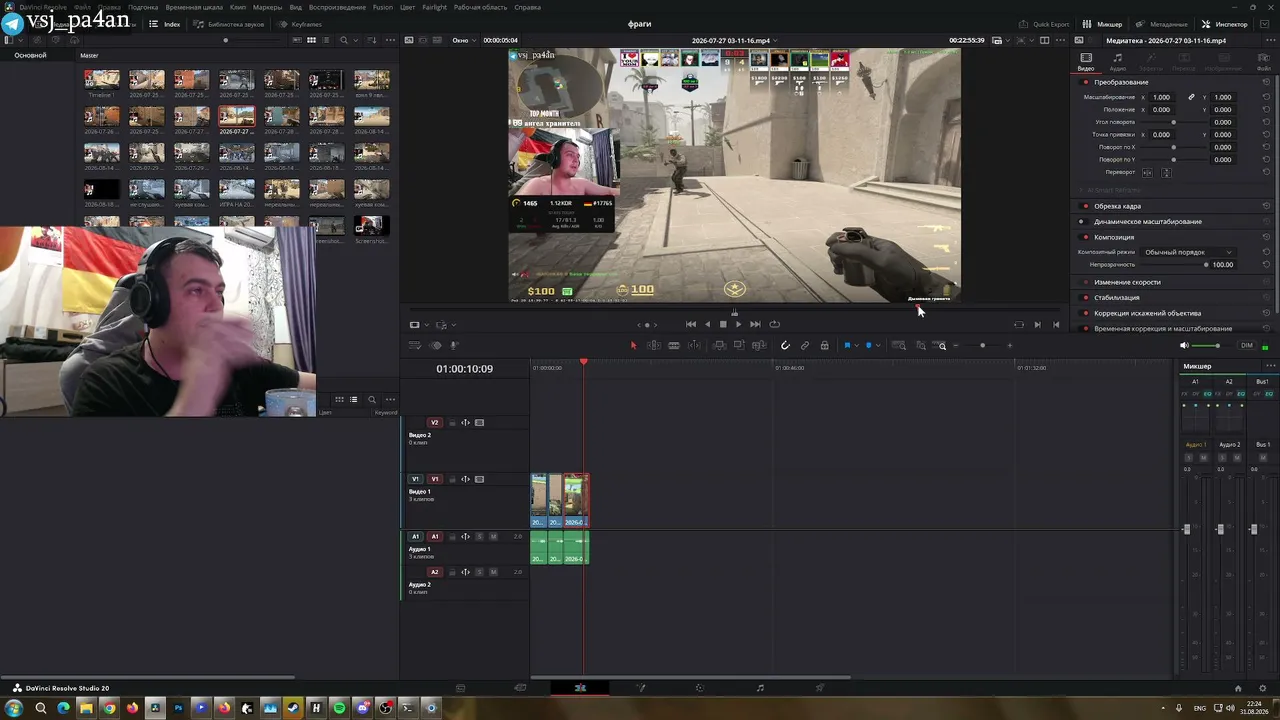Switch to the Audio inspector tab
The width and height of the screenshot is (1280, 720).
click(x=1118, y=62)
